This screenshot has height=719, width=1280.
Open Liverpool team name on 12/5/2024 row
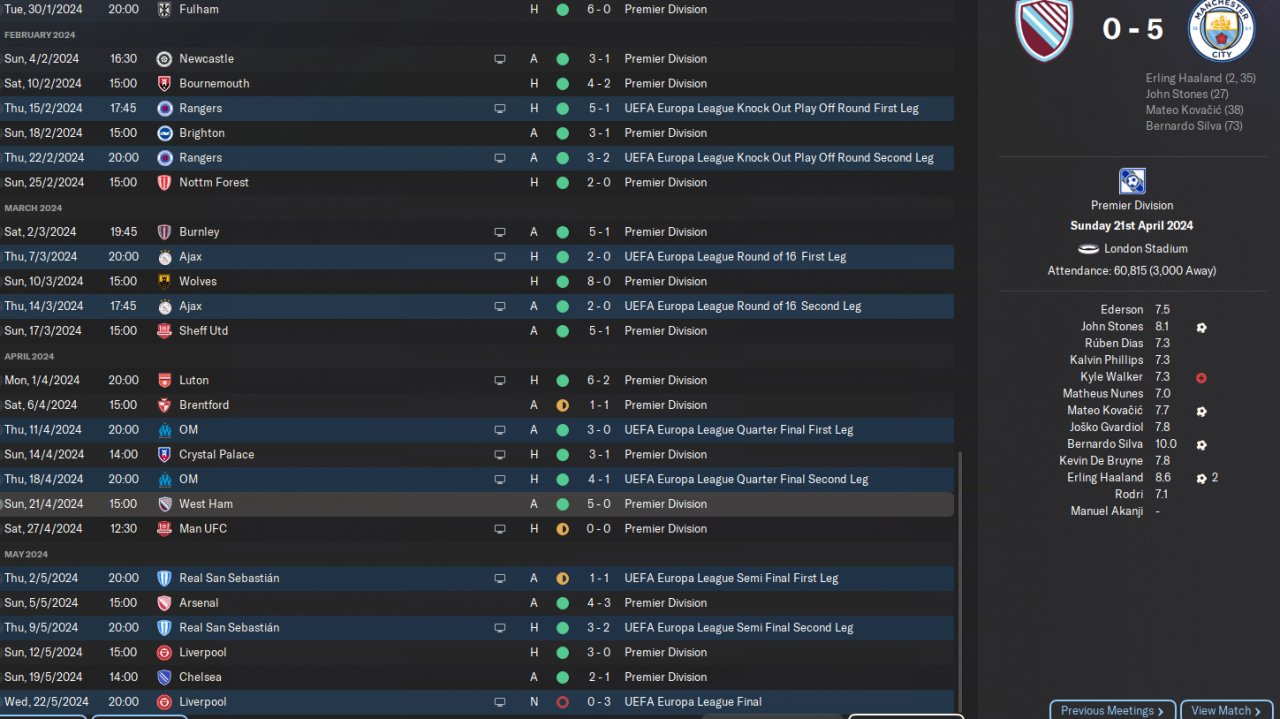(x=203, y=653)
